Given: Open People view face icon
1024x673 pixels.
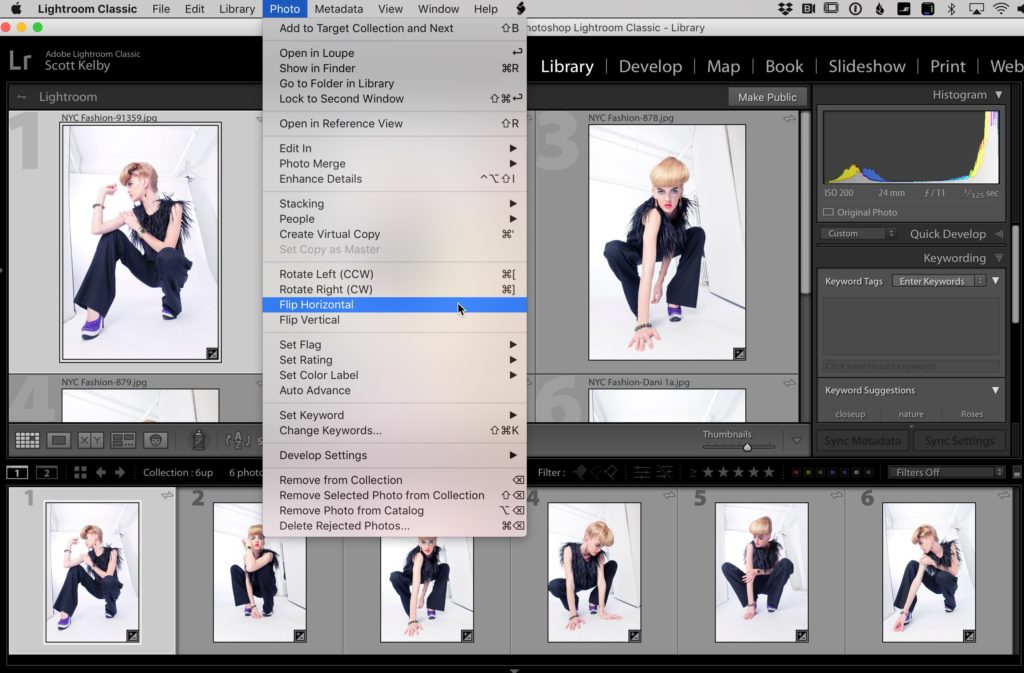Looking at the screenshot, I should pos(155,441).
